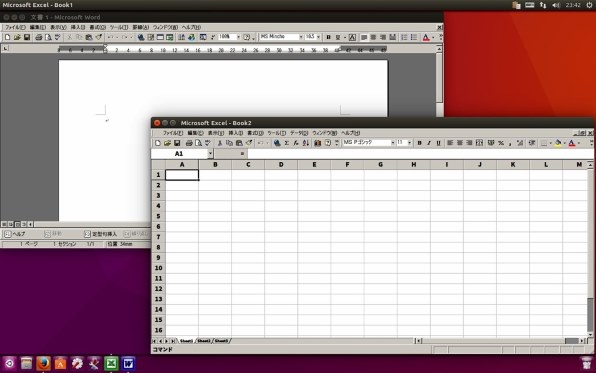
Task: Click New document icon in Word toolbar
Action: tap(8, 37)
